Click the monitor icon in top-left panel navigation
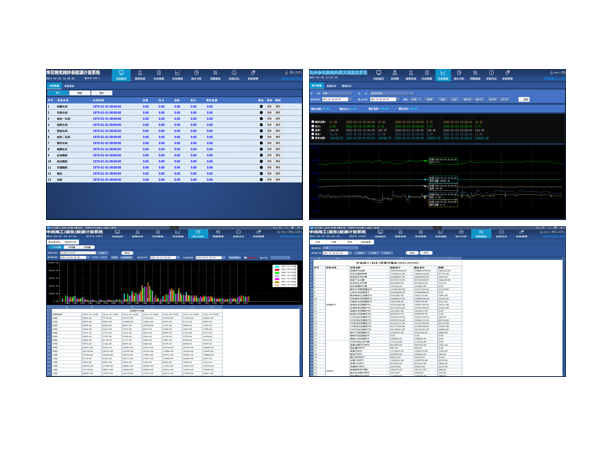Viewport: 613px width, 468px height. pos(121,74)
